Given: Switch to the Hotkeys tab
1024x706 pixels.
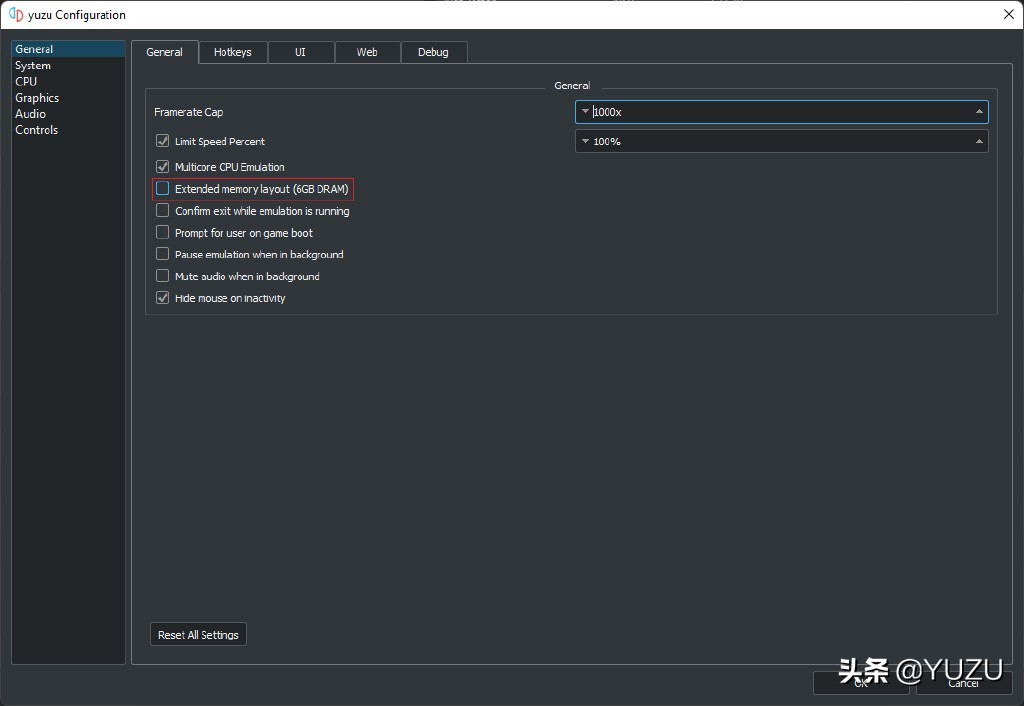Looking at the screenshot, I should point(232,52).
